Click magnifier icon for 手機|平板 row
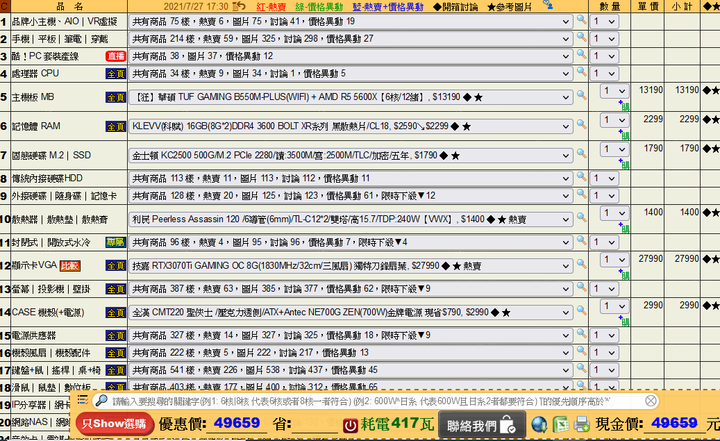Image resolution: width=720 pixels, height=441 pixels. pos(581,37)
